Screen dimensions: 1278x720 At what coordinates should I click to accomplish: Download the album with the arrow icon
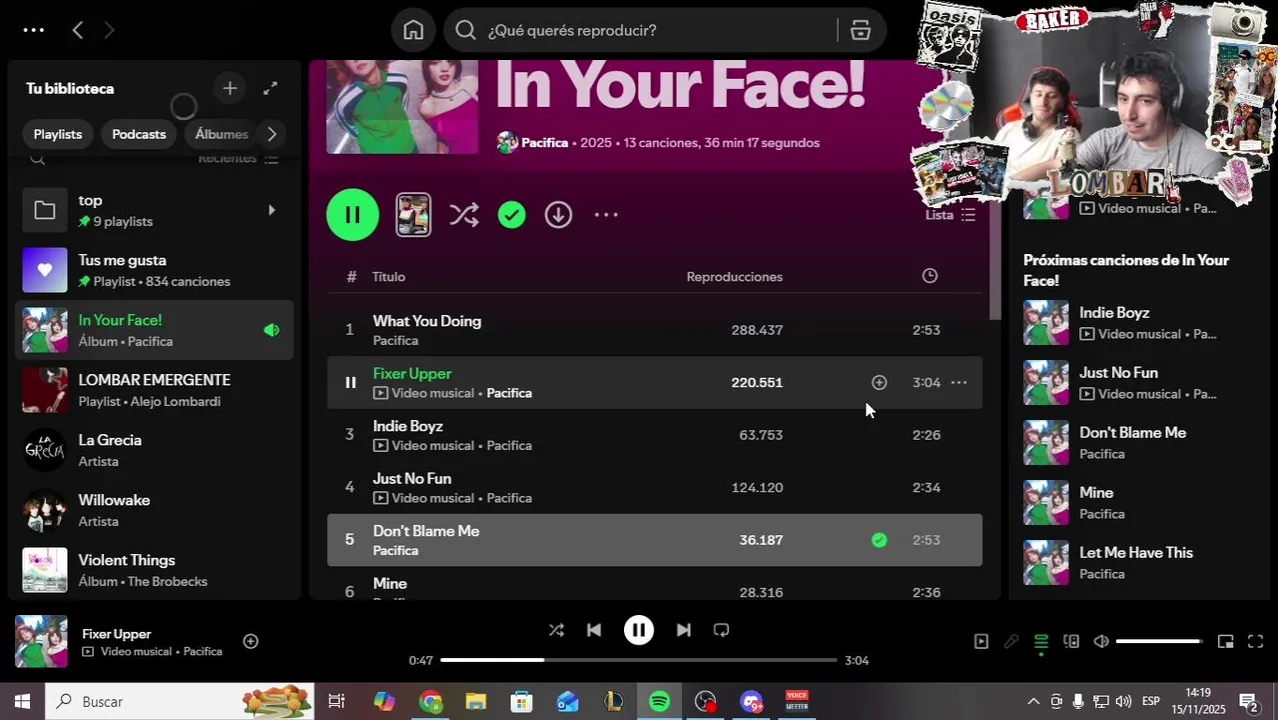pos(558,214)
